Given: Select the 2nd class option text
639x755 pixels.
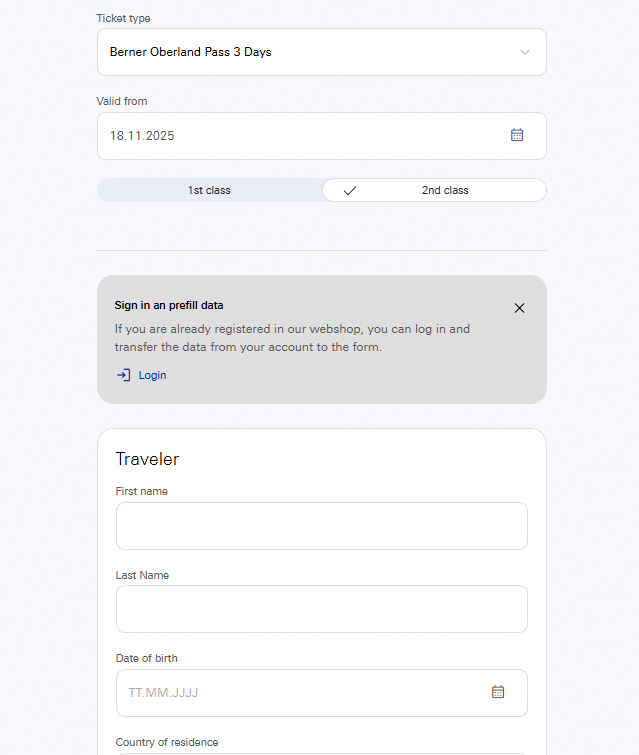Looking at the screenshot, I should click(445, 190).
